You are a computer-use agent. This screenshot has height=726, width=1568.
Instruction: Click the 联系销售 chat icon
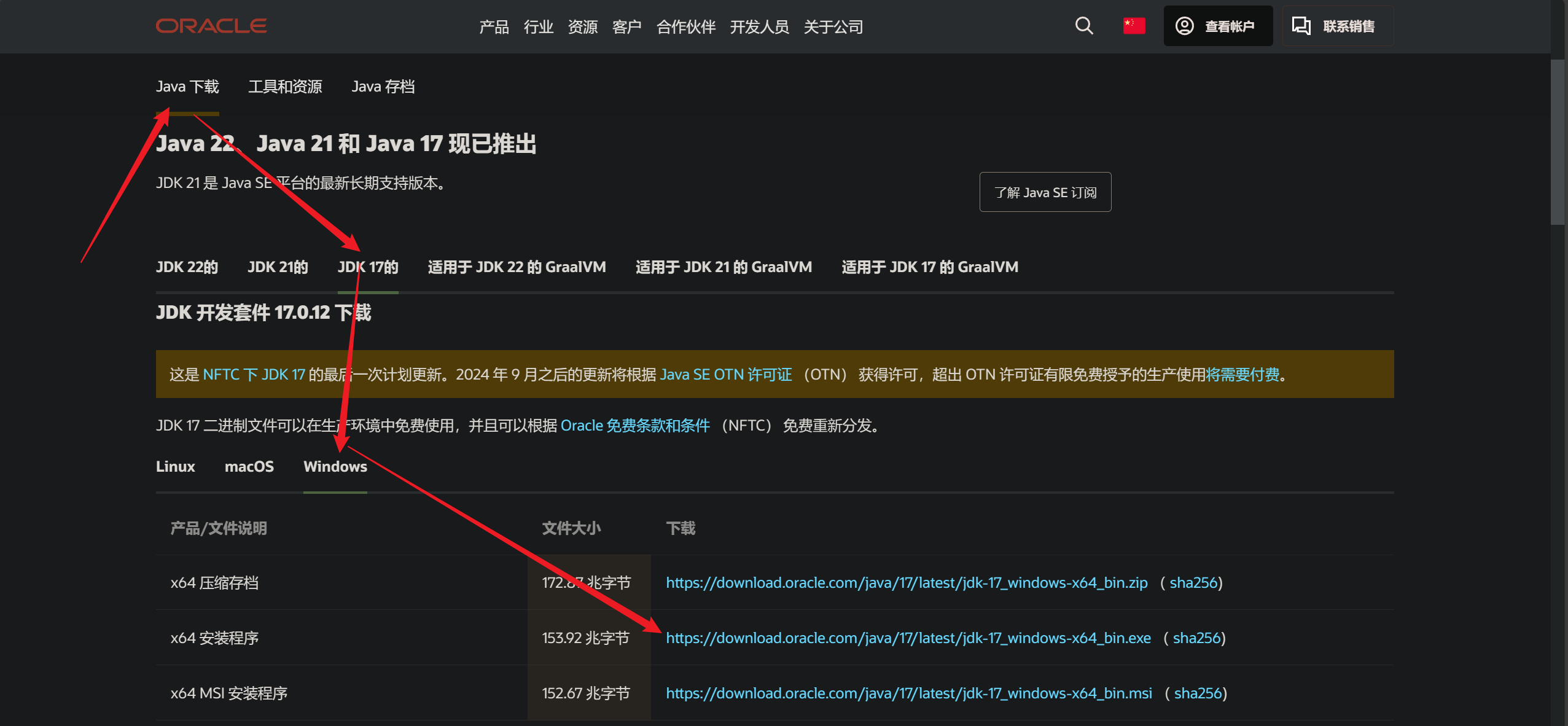click(1301, 26)
